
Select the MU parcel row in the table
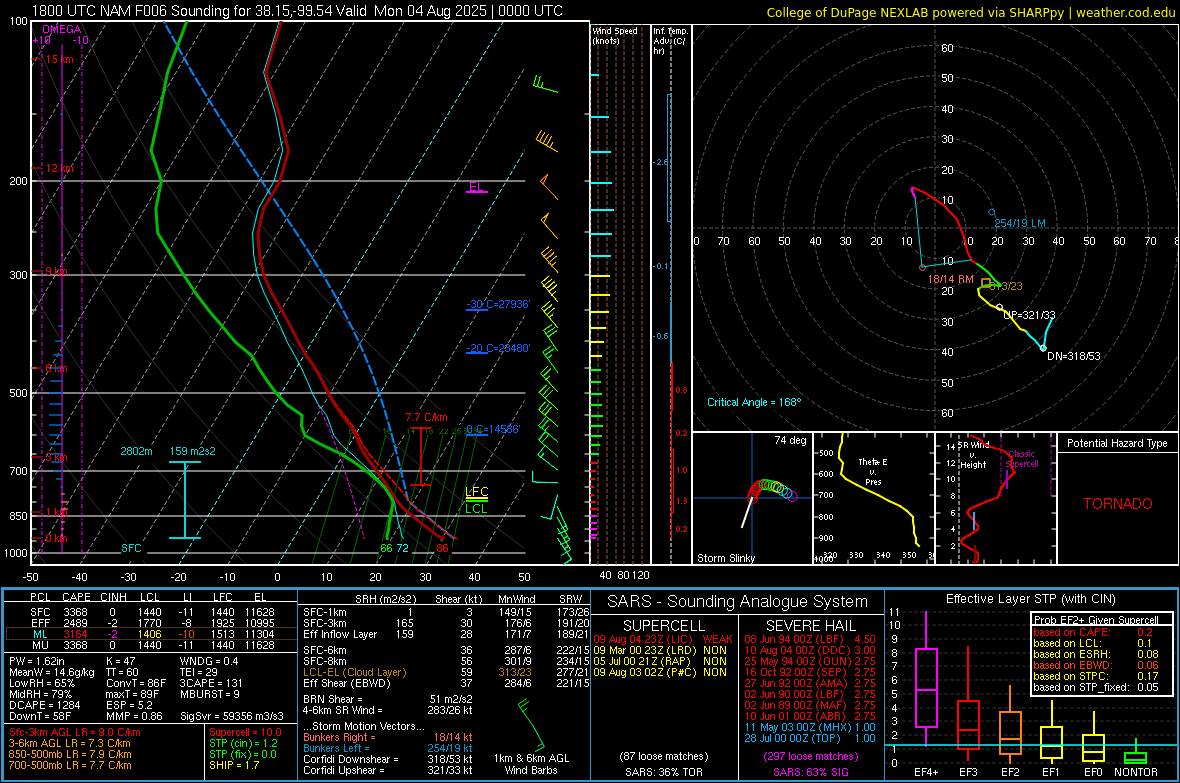(151, 645)
